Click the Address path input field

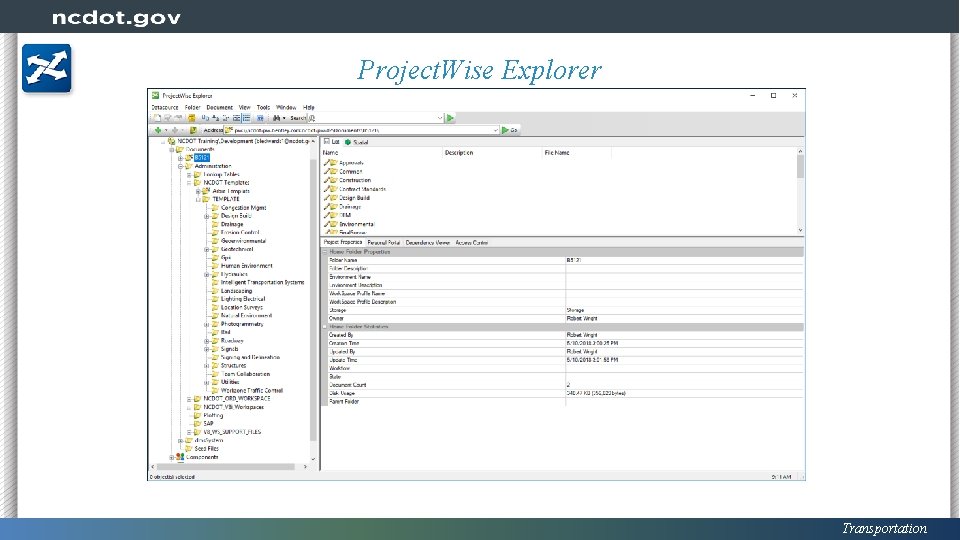362,130
